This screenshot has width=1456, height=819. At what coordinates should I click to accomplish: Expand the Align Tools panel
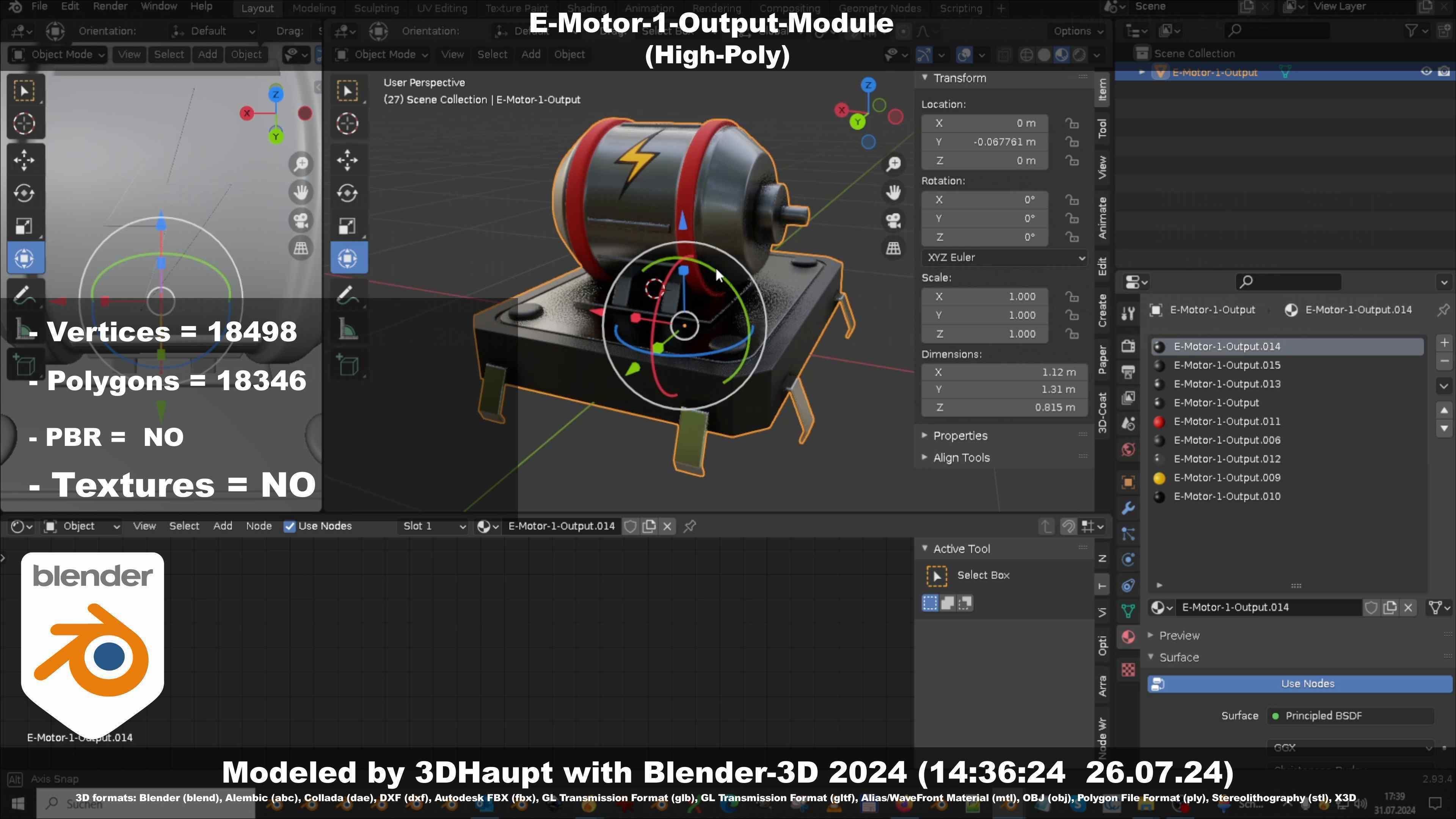click(961, 458)
